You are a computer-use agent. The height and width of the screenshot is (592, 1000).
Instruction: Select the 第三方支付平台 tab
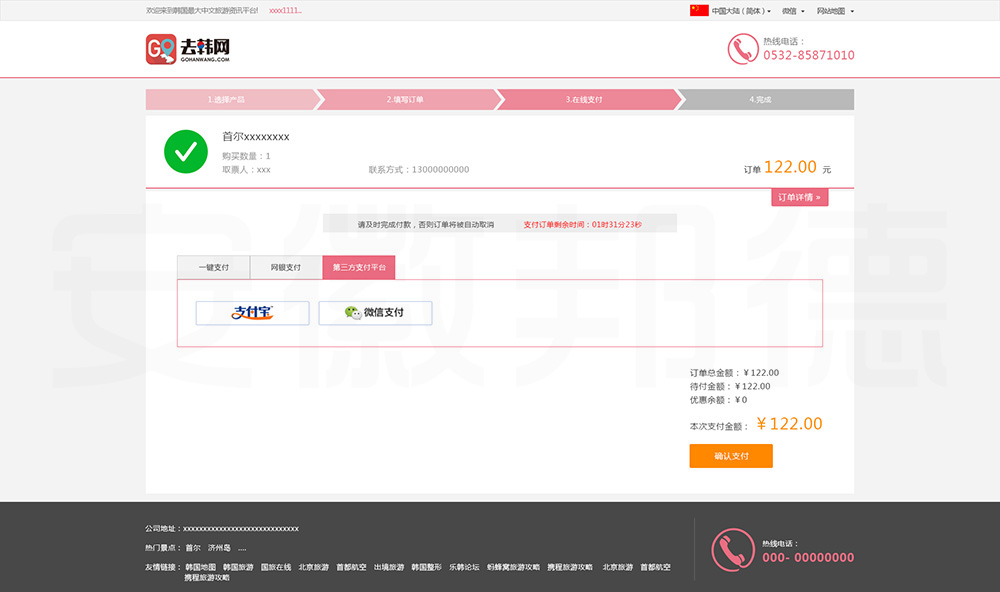[358, 268]
